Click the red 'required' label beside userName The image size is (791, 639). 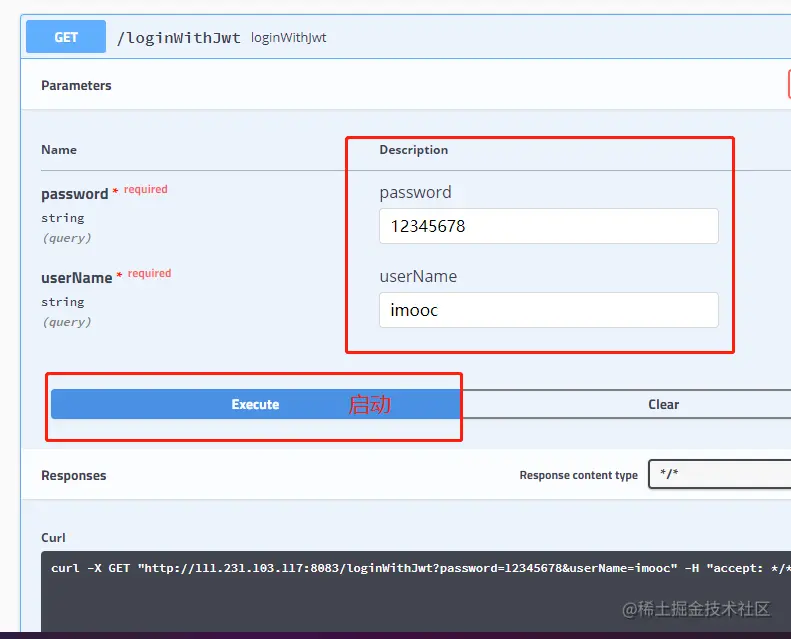(x=149, y=273)
